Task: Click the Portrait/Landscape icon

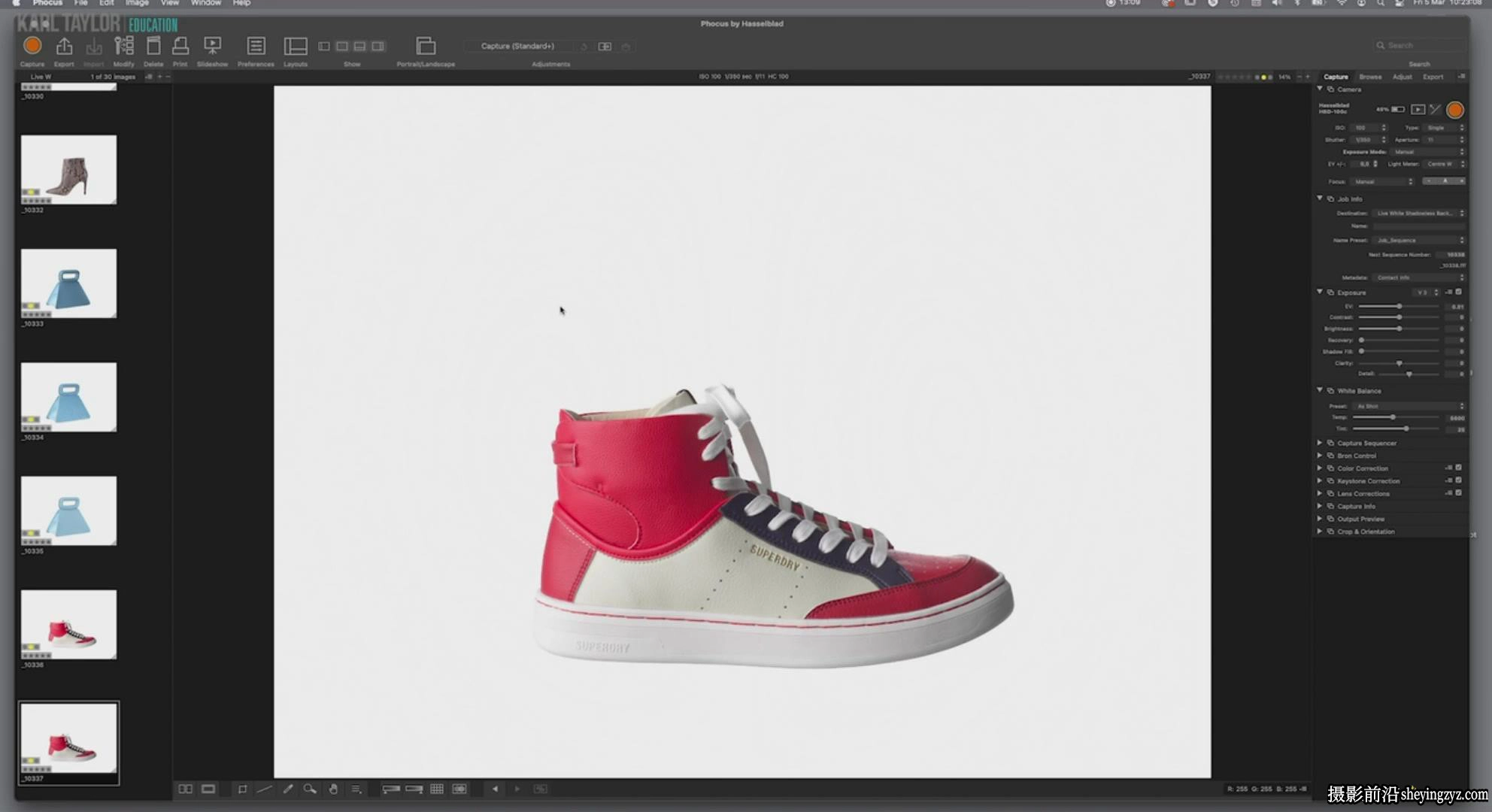Action: point(426,46)
